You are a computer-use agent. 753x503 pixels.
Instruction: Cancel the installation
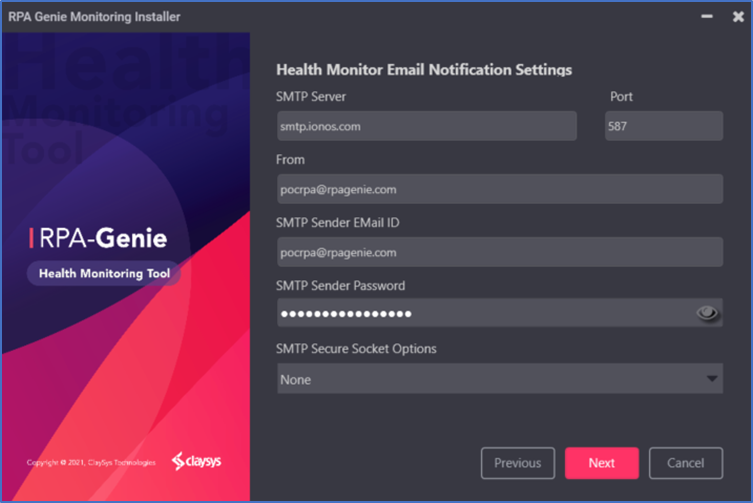(x=685, y=463)
